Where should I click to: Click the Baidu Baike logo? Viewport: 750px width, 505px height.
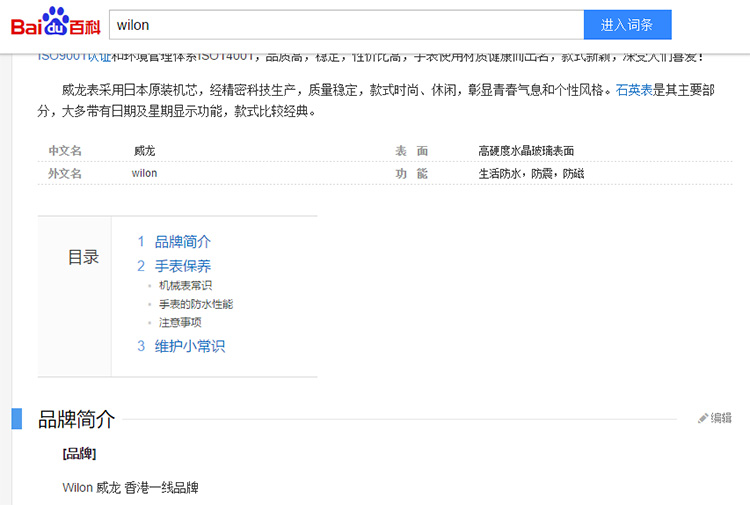pos(55,22)
